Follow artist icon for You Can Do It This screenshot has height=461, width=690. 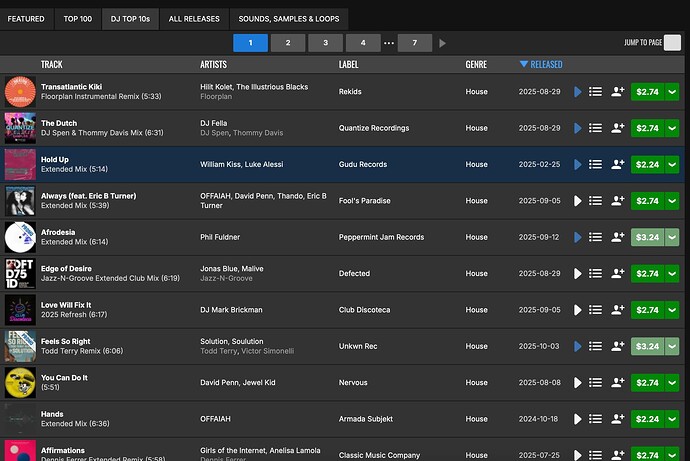pos(618,382)
